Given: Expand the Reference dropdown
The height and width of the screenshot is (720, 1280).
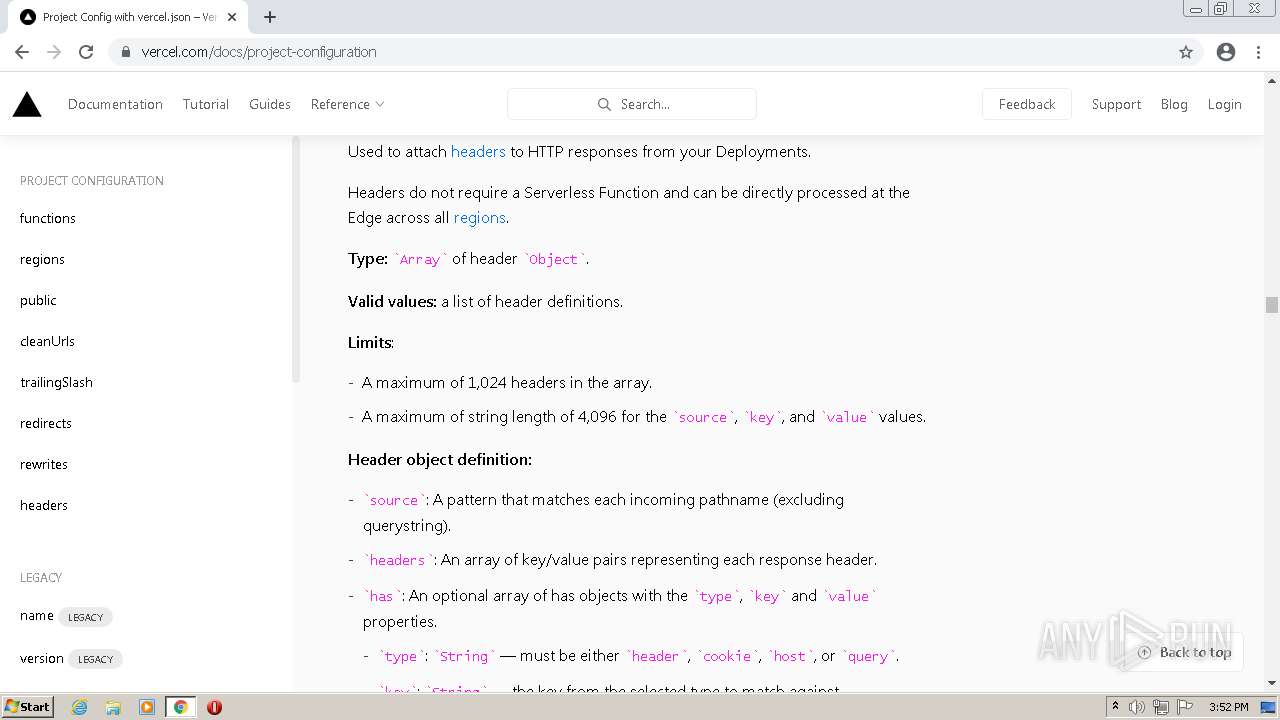Looking at the screenshot, I should point(347,104).
